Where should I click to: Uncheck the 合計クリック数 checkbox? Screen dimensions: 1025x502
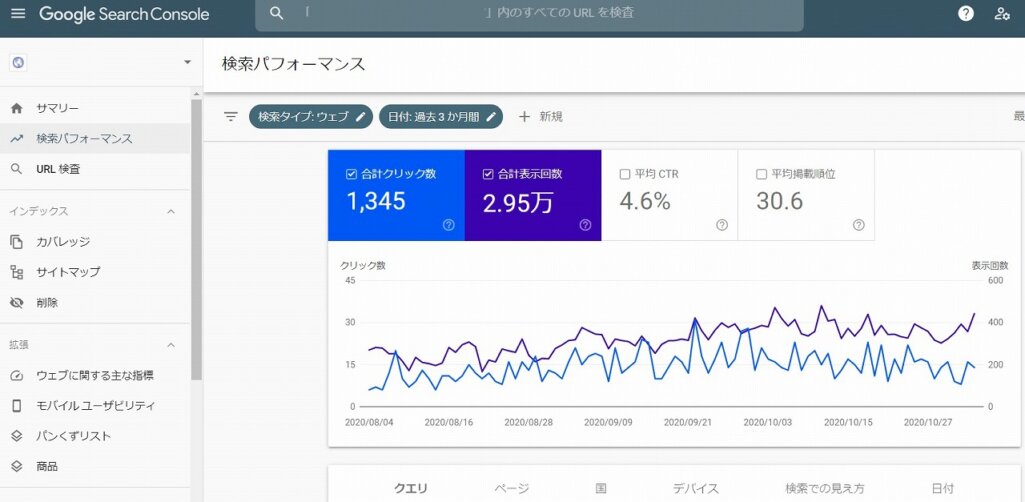pos(351,174)
